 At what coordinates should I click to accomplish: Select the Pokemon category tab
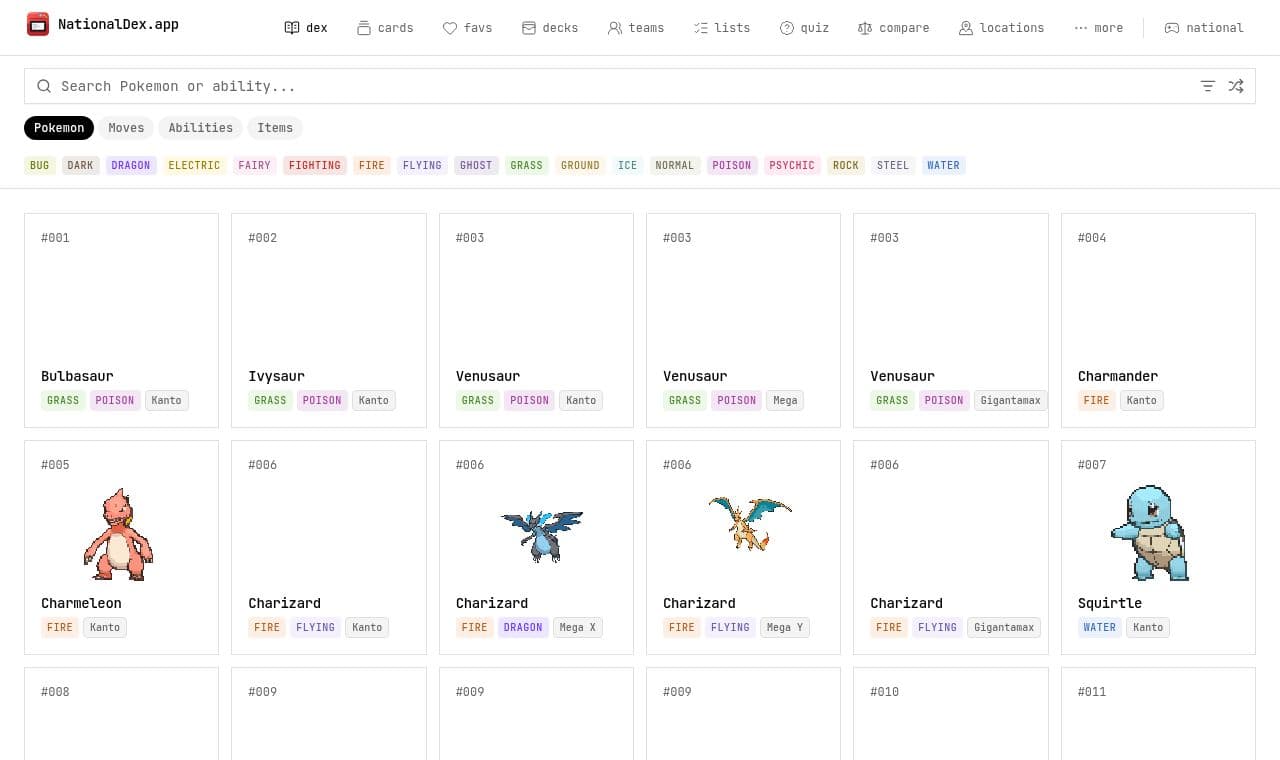coord(59,128)
